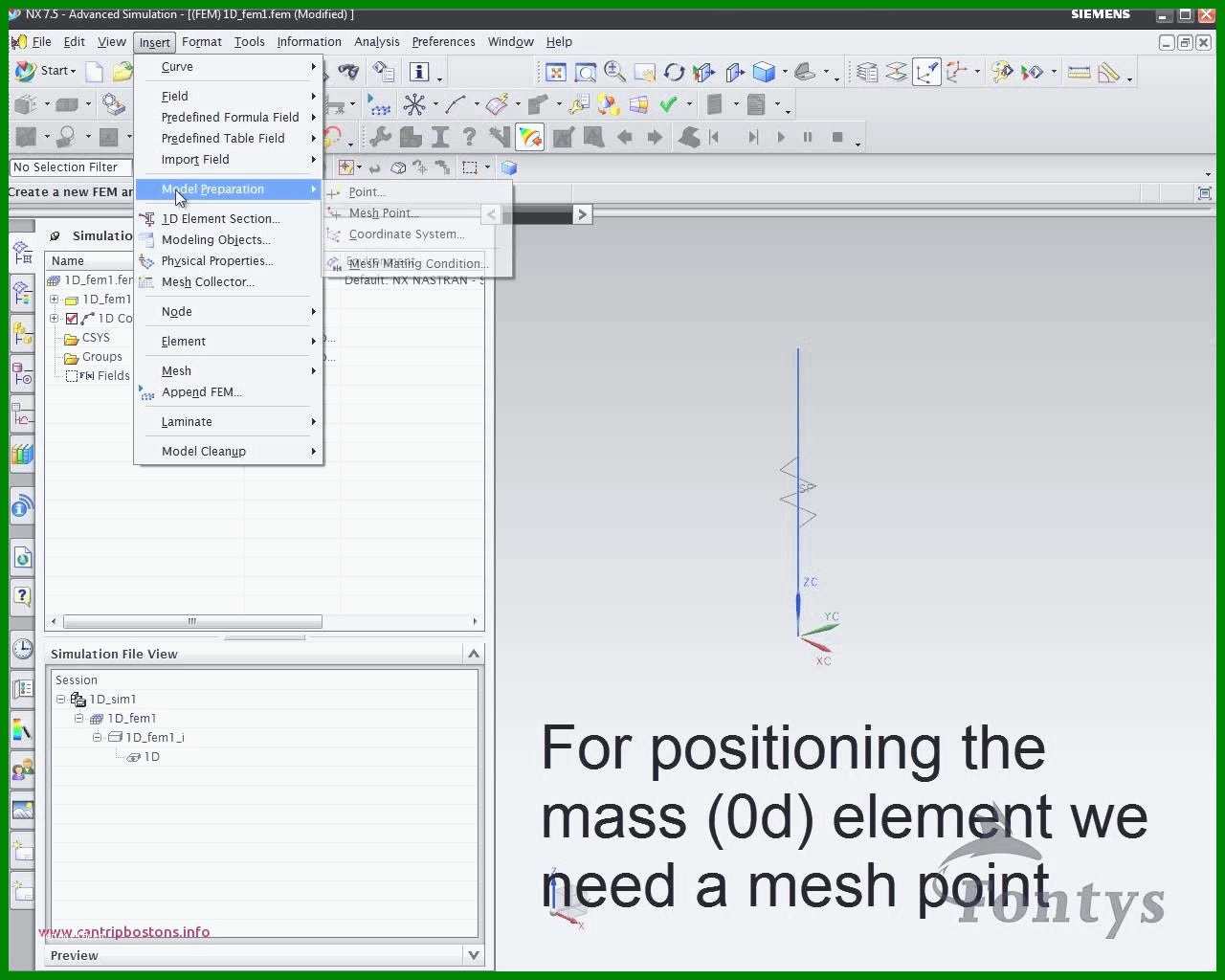
Task: Open the Model Preparation submenu
Action: pyautogui.click(x=229, y=189)
